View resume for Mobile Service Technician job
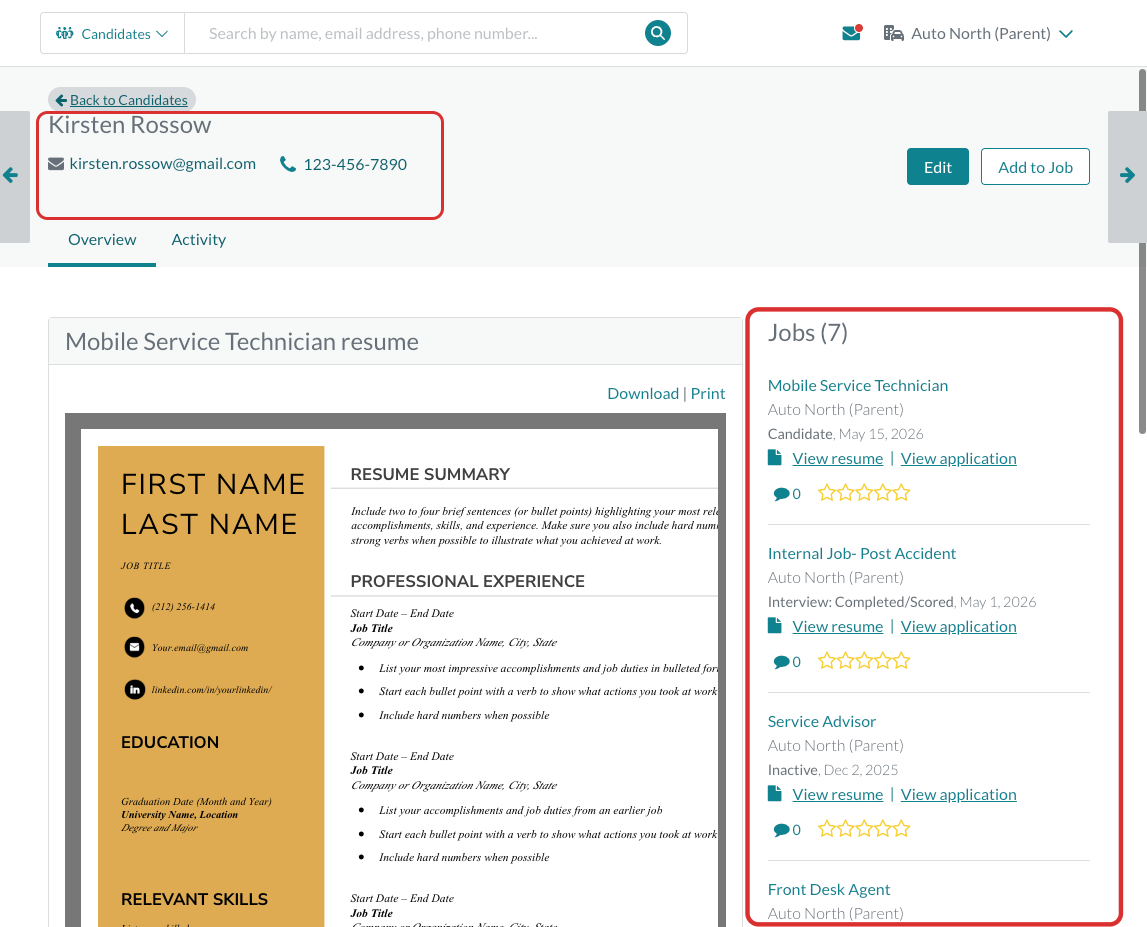Image resolution: width=1147 pixels, height=927 pixels. [838, 459]
